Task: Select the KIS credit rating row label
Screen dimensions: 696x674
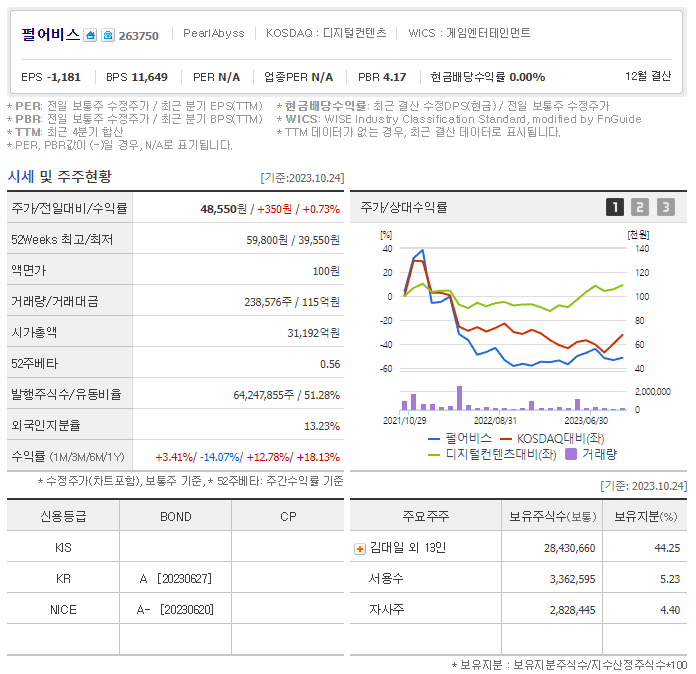Action: (x=63, y=548)
